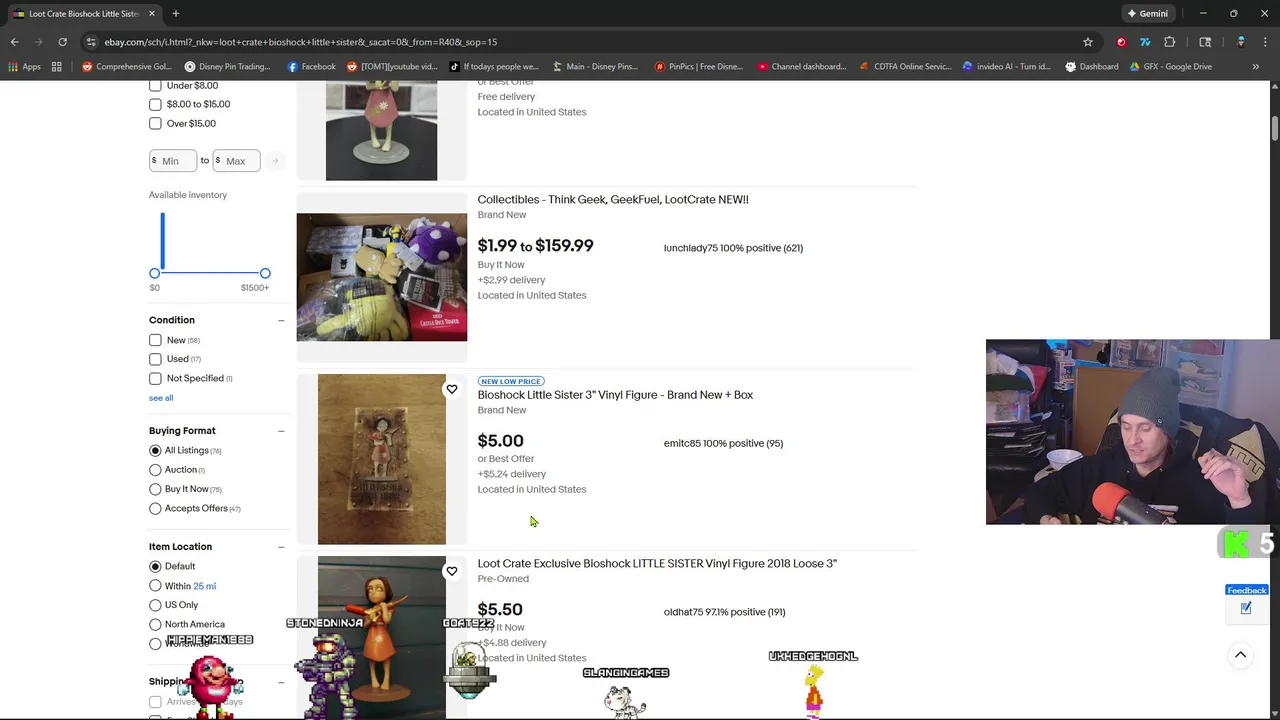The height and width of the screenshot is (720, 1280).
Task: Check the New condition filter
Action: click(155, 340)
